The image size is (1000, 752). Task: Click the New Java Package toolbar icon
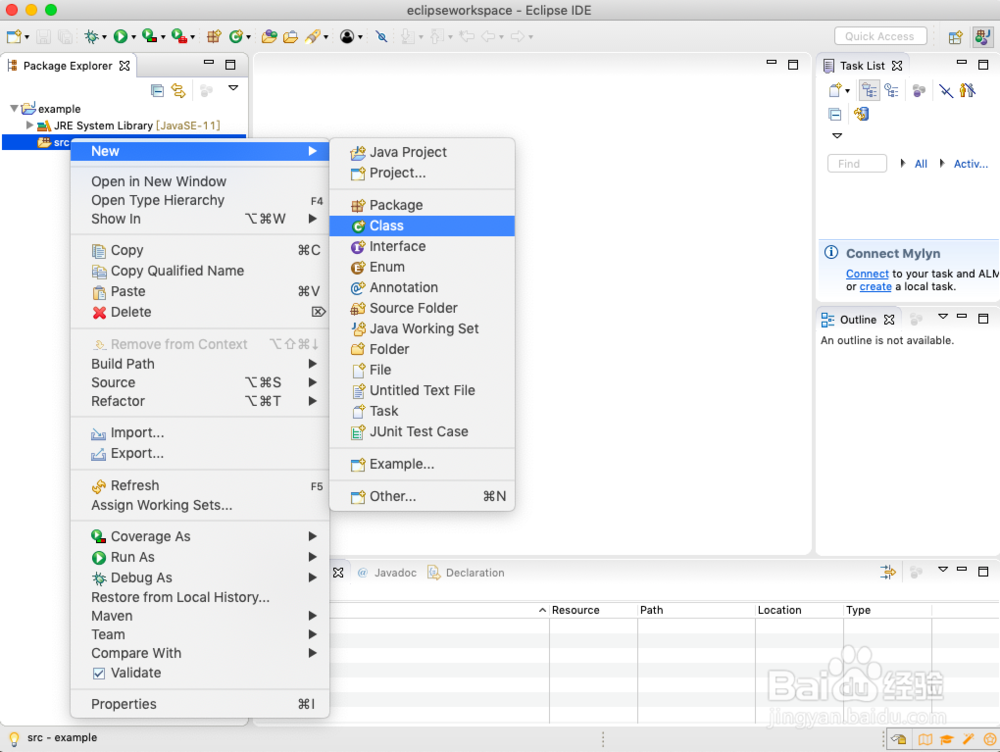[214, 36]
